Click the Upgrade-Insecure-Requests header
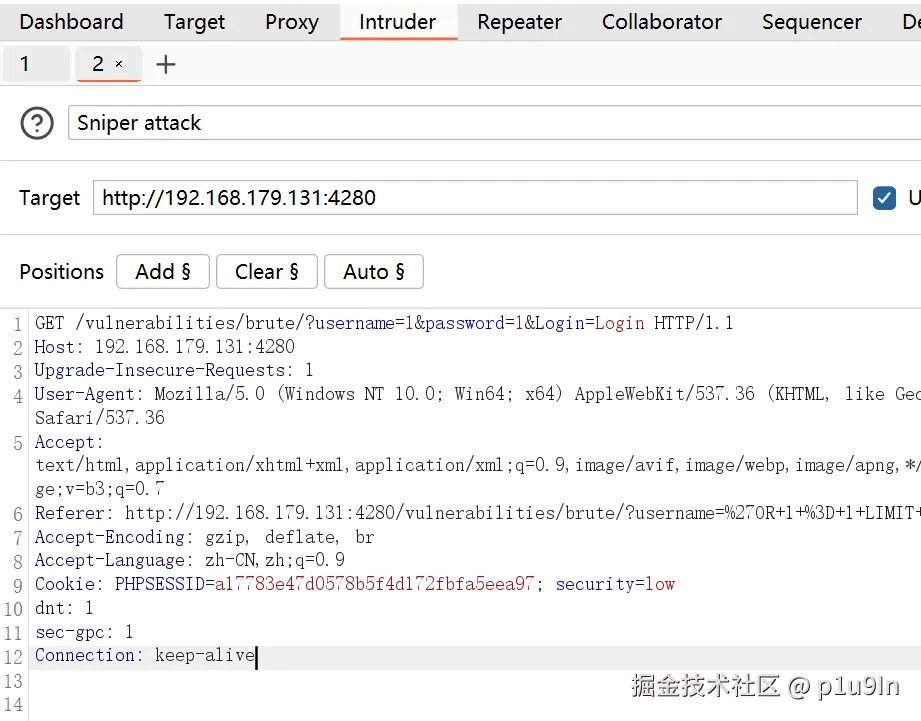Image resolution: width=921 pixels, height=721 pixels. [x=173, y=370]
